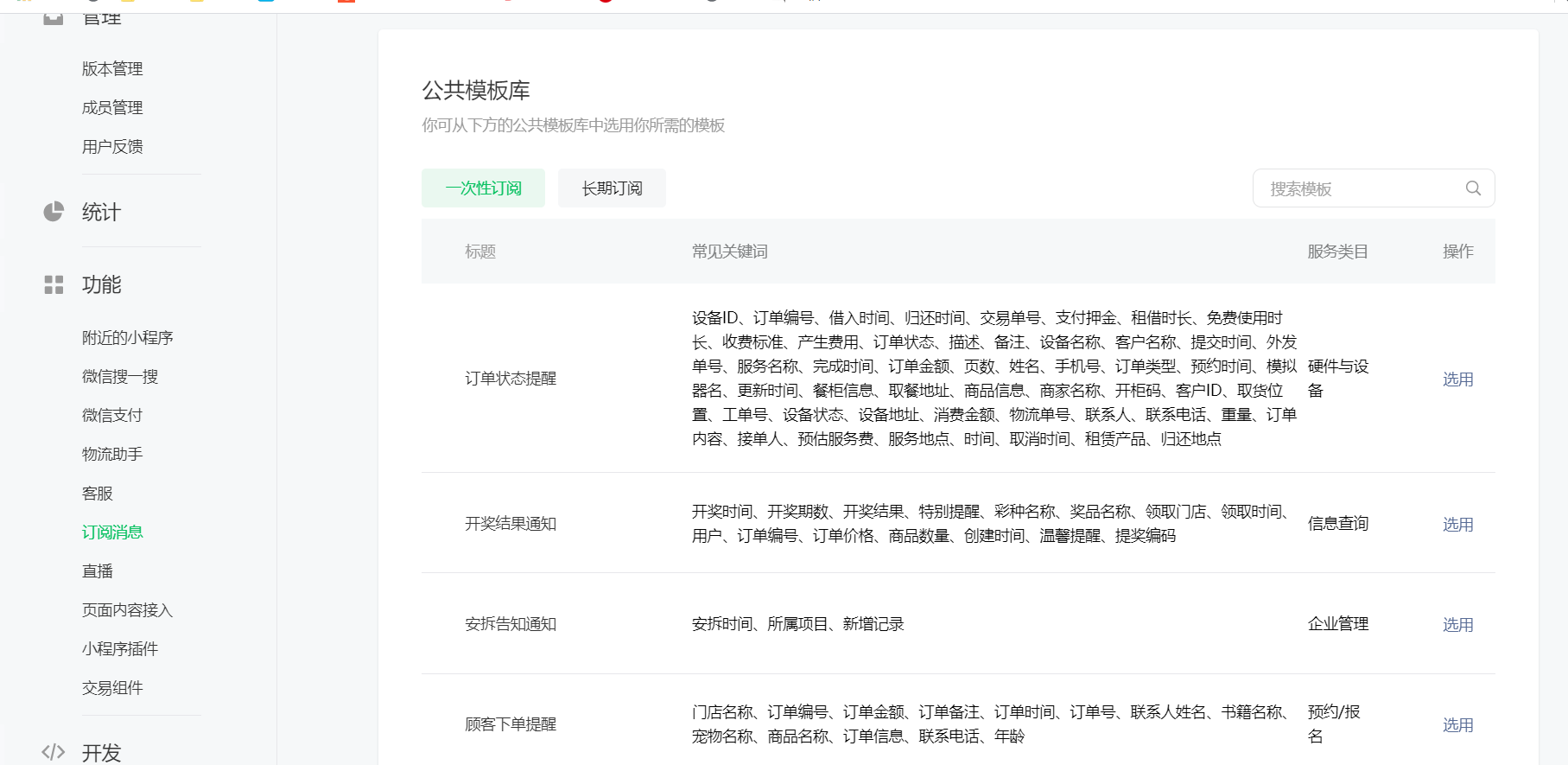
Task: Click the 标题 column header
Action: tap(480, 252)
